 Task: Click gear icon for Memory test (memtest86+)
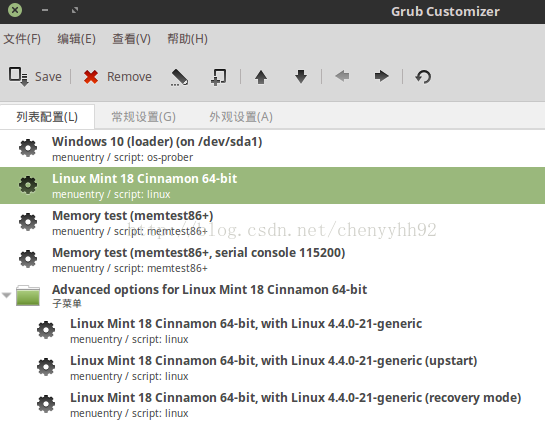click(28, 222)
